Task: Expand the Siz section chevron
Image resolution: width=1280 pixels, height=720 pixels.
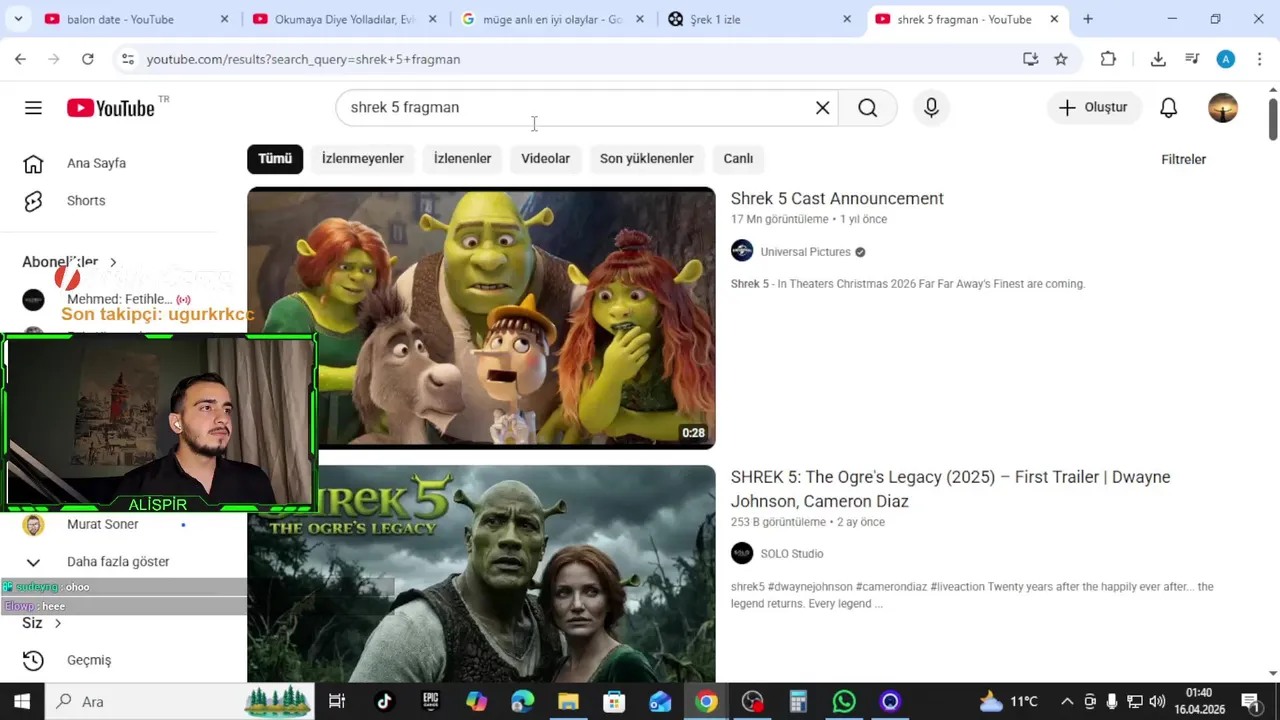Action: (x=57, y=623)
